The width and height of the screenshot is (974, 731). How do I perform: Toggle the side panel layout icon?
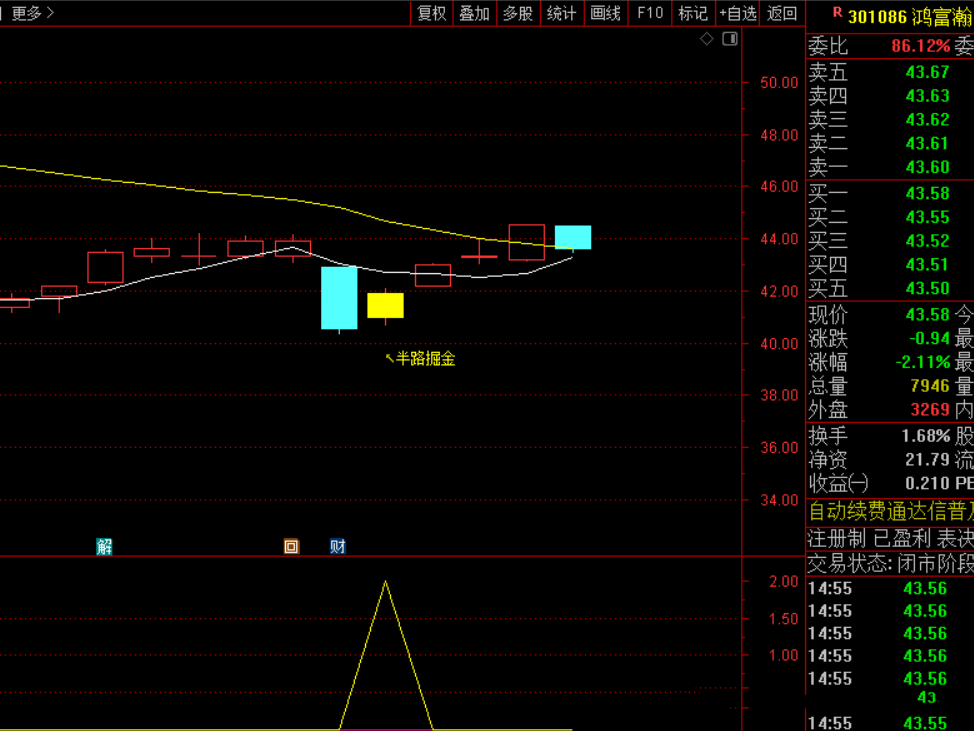tap(730, 39)
